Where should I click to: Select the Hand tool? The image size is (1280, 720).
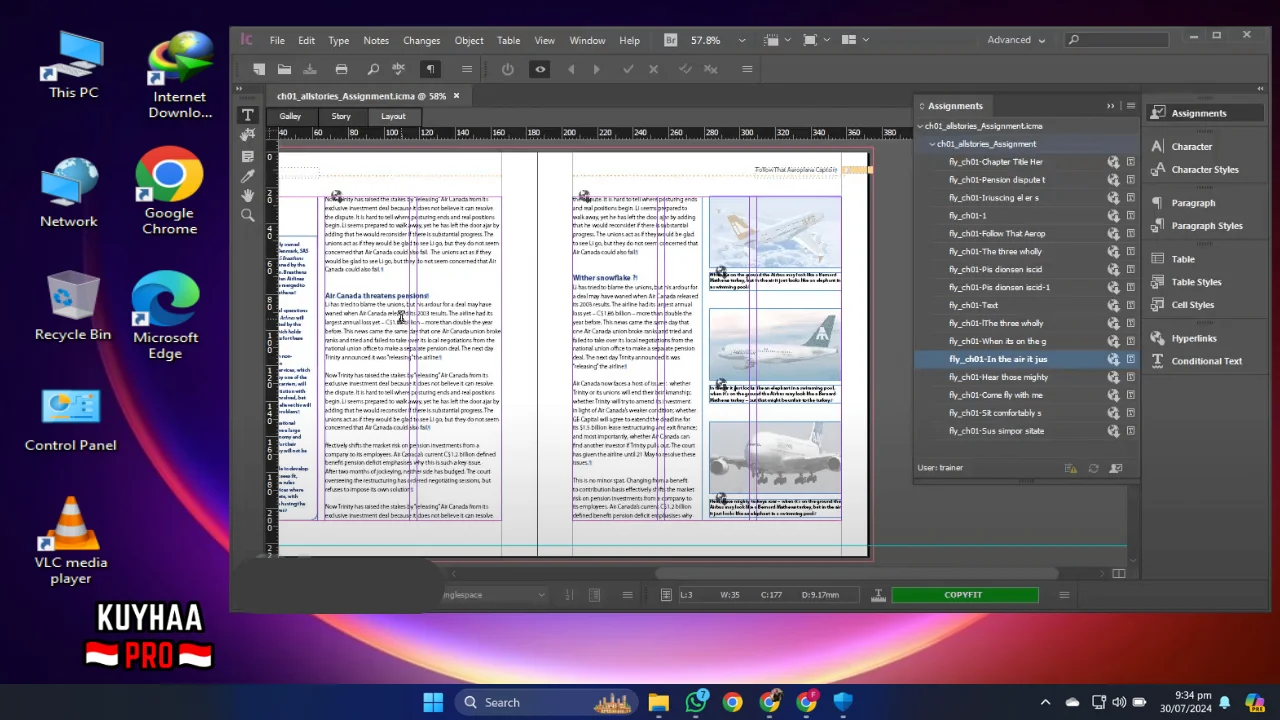(248, 195)
